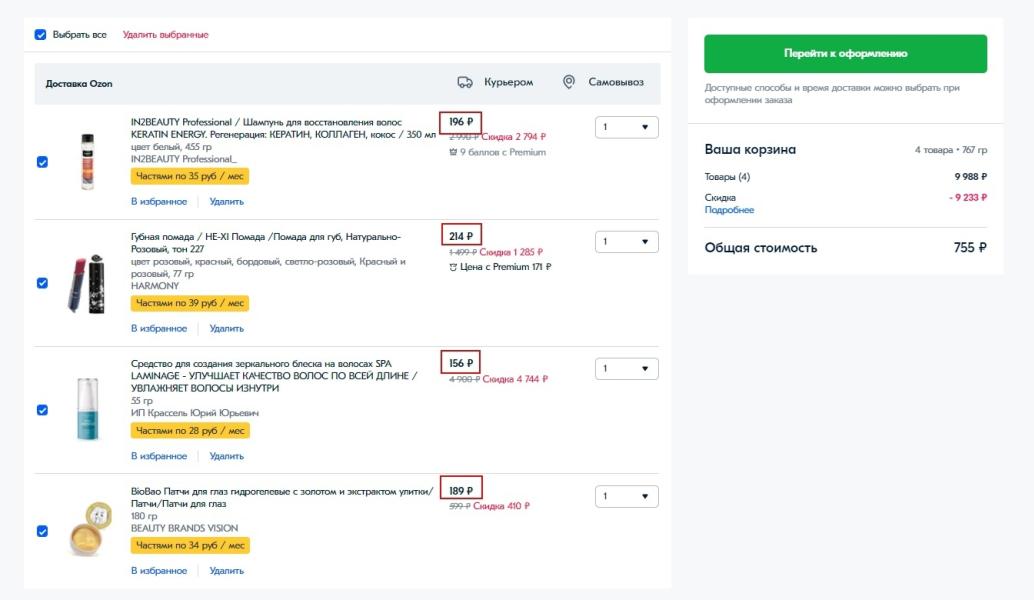The width and height of the screenshot is (1034, 600).
Task: Click the Premium points icon under shampoo price
Action: pyautogui.click(x=454, y=152)
